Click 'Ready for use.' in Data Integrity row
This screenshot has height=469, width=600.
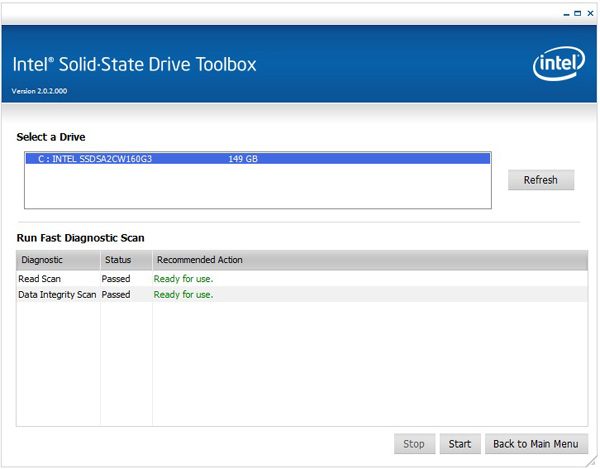183,295
